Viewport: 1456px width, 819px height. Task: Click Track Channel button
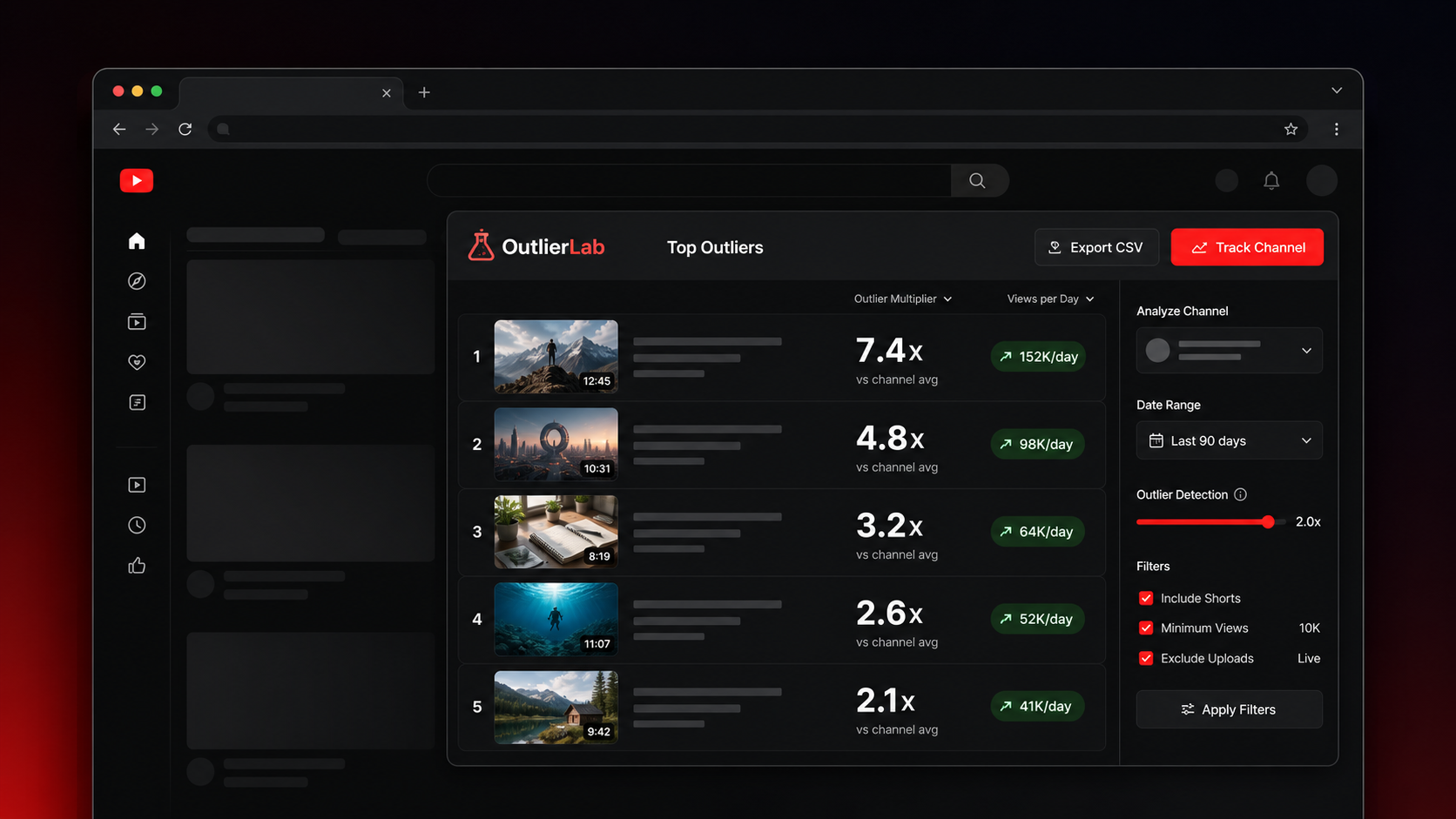click(1247, 247)
